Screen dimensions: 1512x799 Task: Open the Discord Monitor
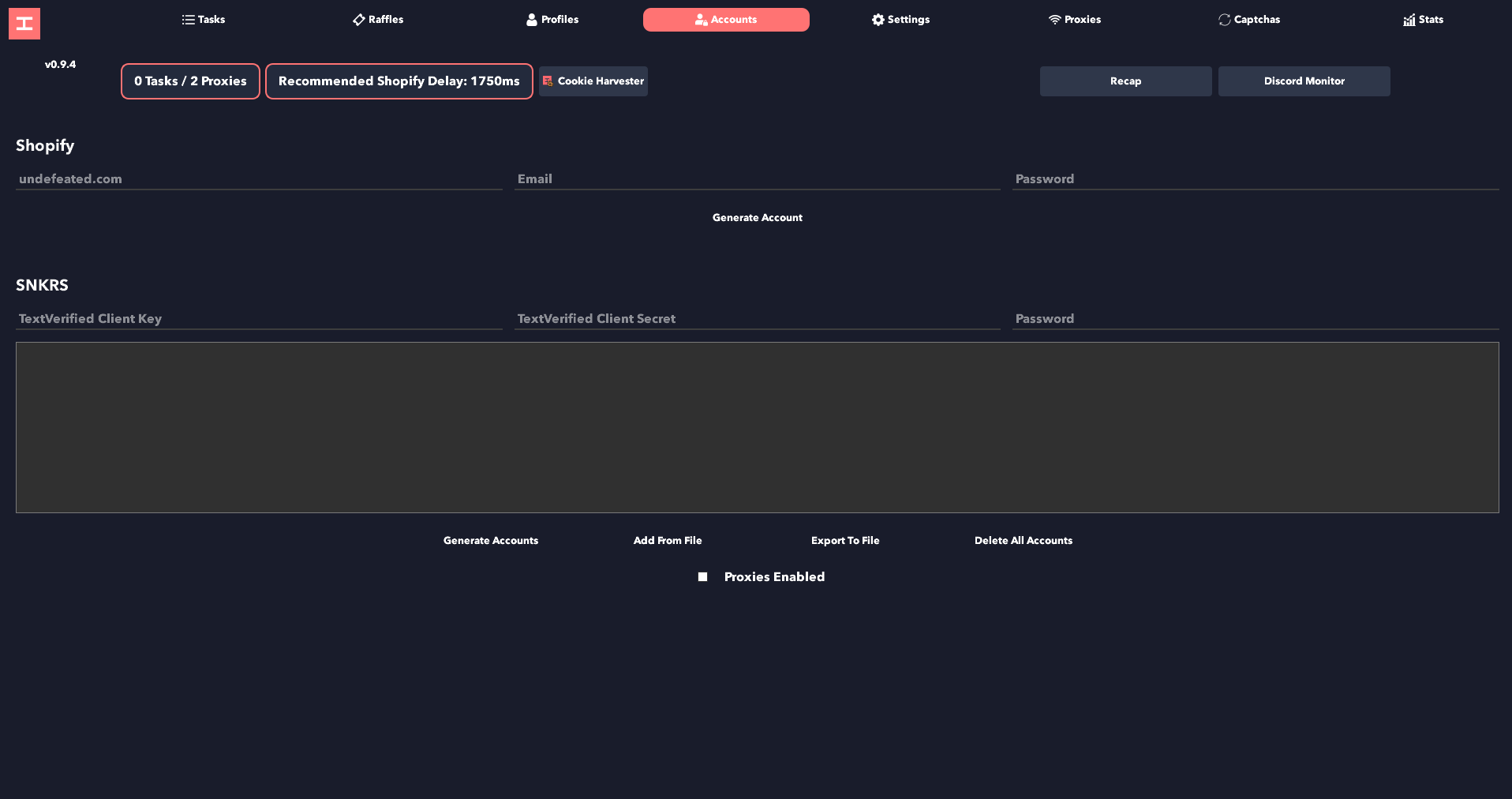pos(1304,81)
